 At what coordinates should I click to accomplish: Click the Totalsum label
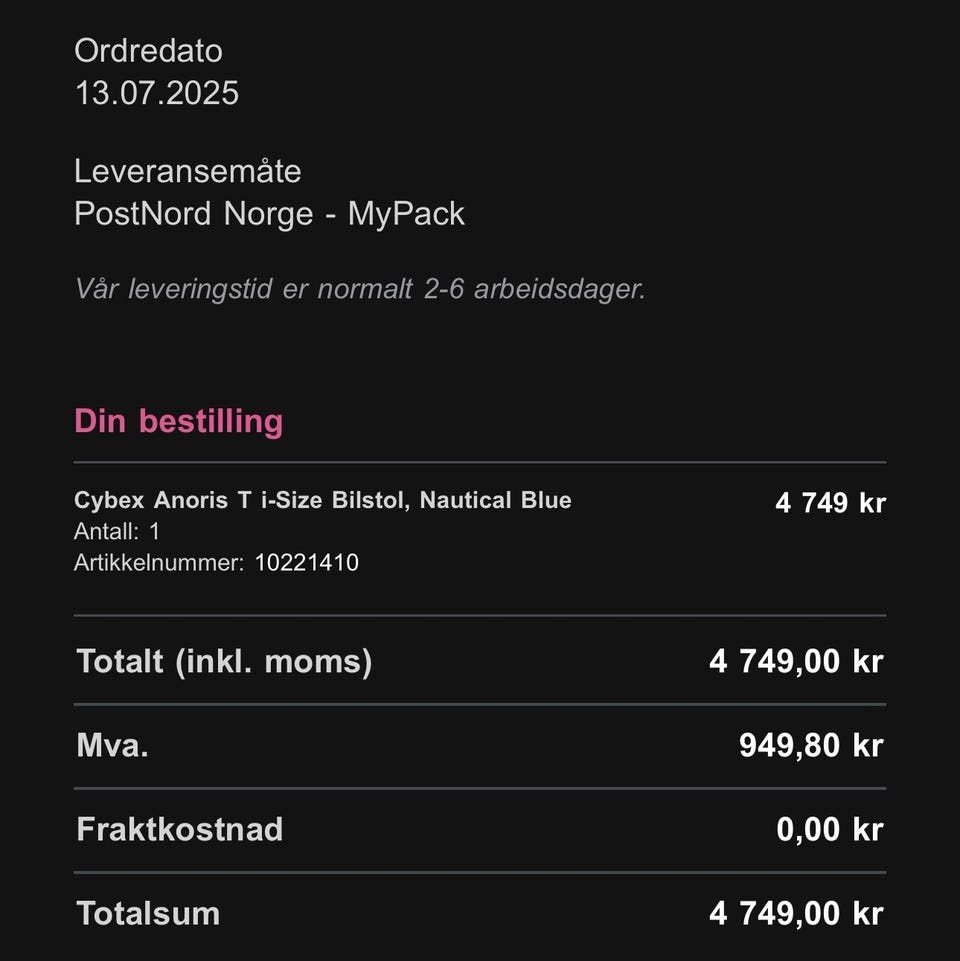click(x=147, y=913)
